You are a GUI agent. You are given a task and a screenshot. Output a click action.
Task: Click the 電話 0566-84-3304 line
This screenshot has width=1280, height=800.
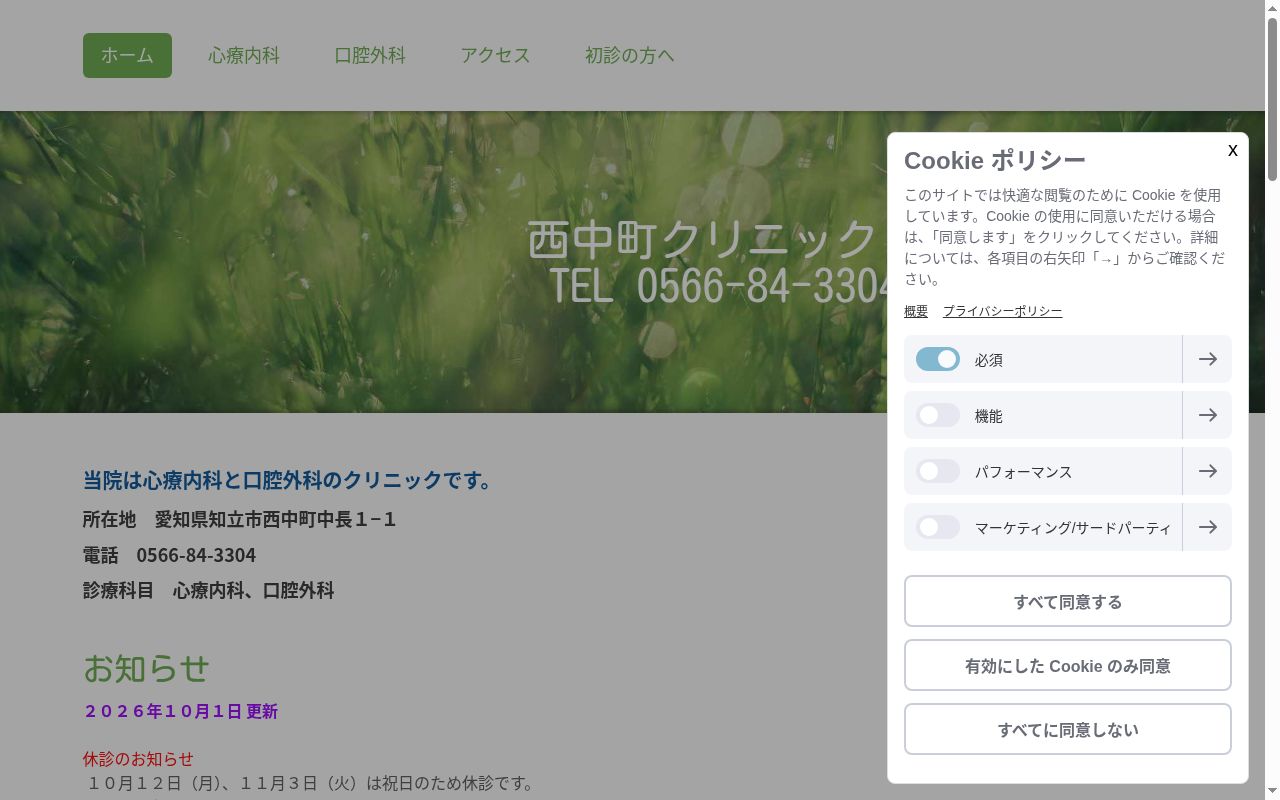(x=169, y=555)
